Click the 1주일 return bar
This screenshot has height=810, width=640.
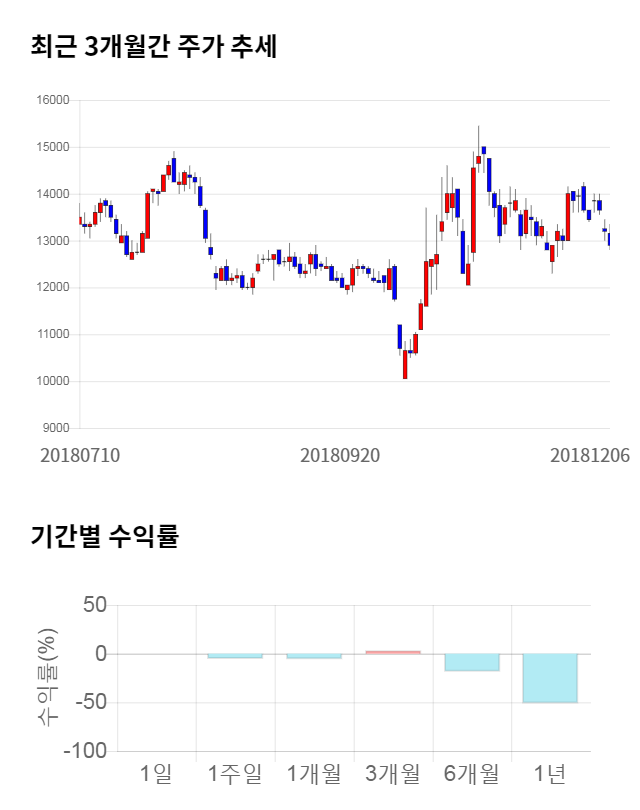[x=235, y=656]
